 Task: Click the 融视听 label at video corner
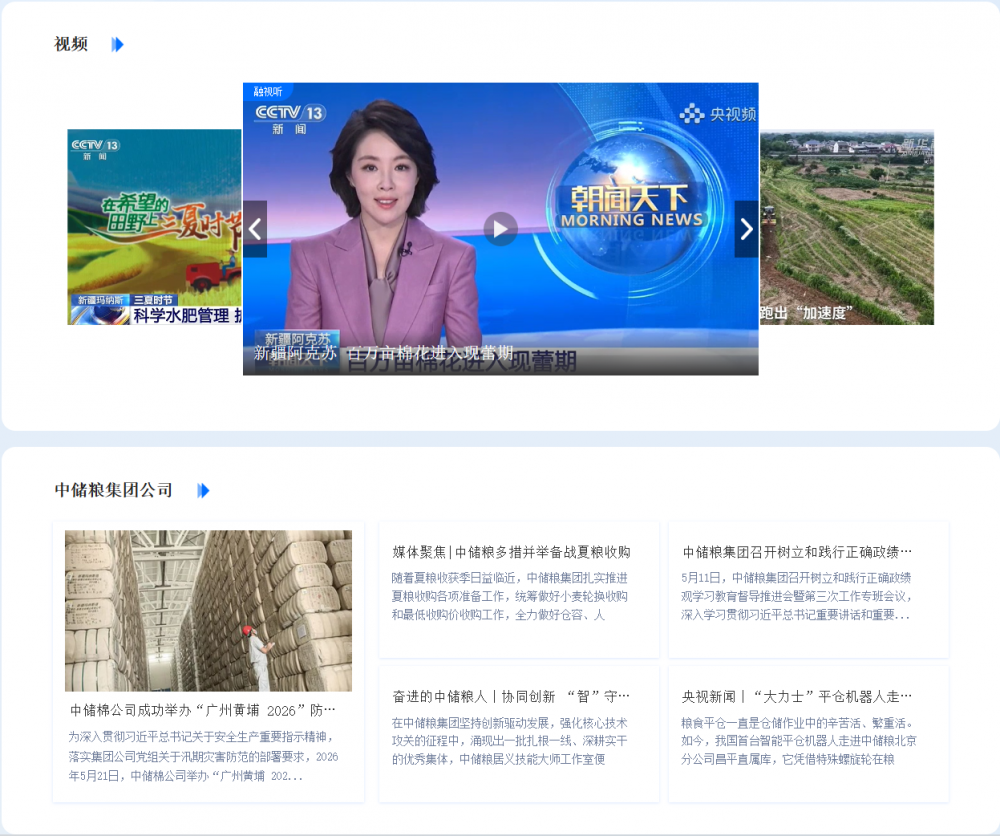pos(267,91)
